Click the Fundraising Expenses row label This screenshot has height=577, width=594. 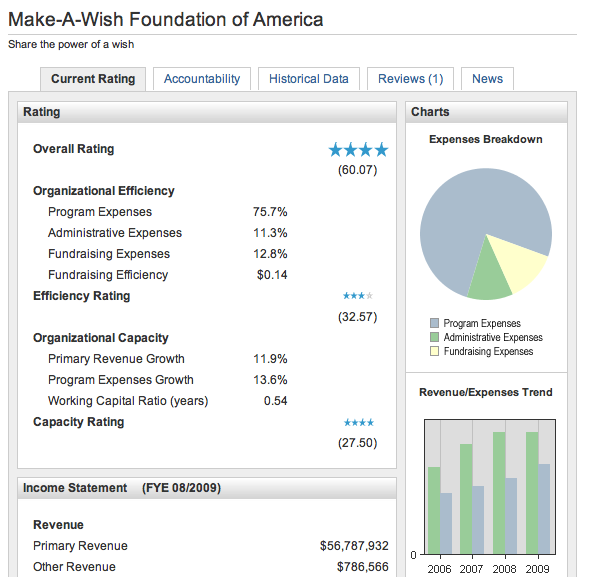(x=109, y=254)
